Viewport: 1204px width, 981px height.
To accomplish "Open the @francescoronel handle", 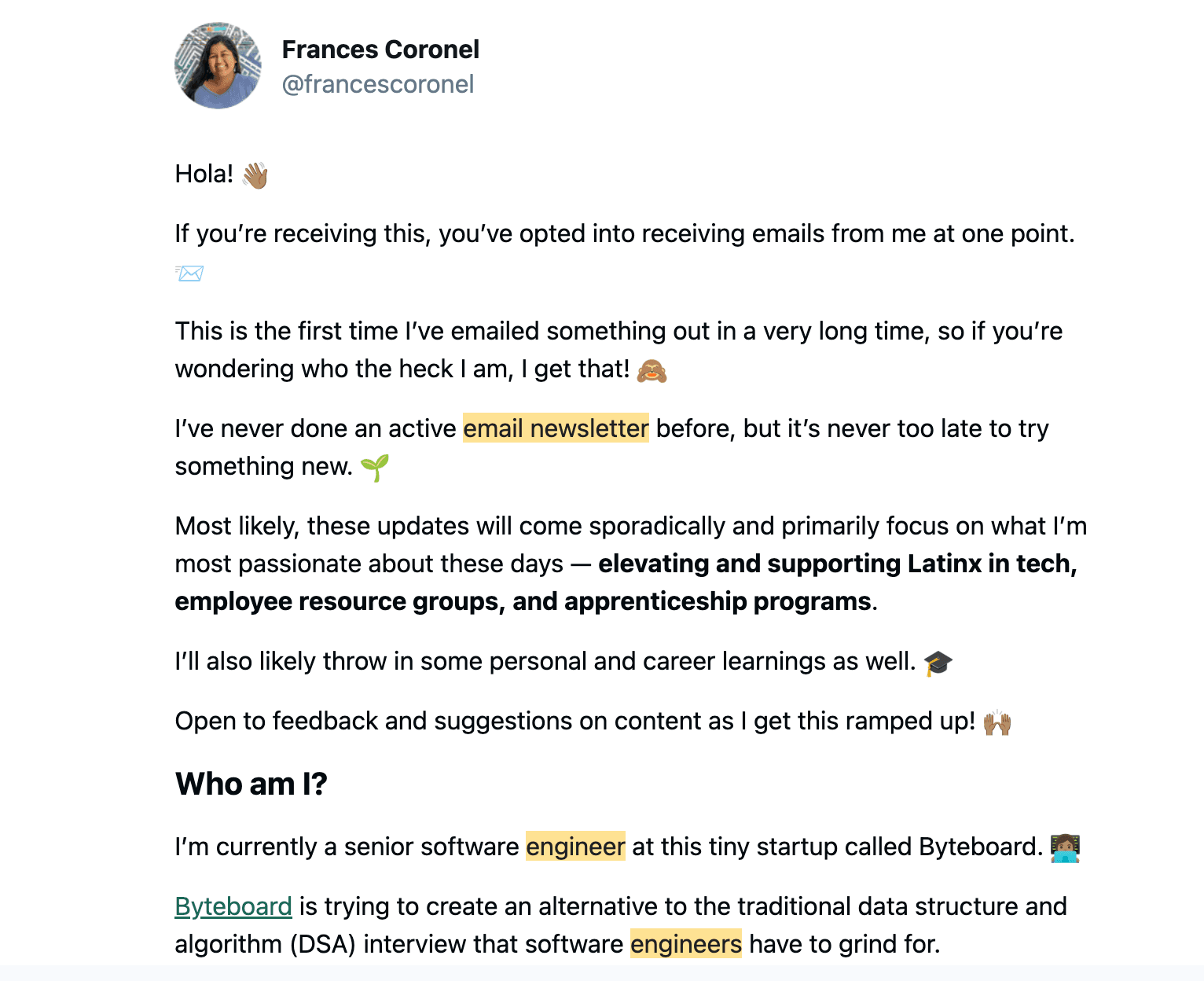I will click(x=377, y=84).
